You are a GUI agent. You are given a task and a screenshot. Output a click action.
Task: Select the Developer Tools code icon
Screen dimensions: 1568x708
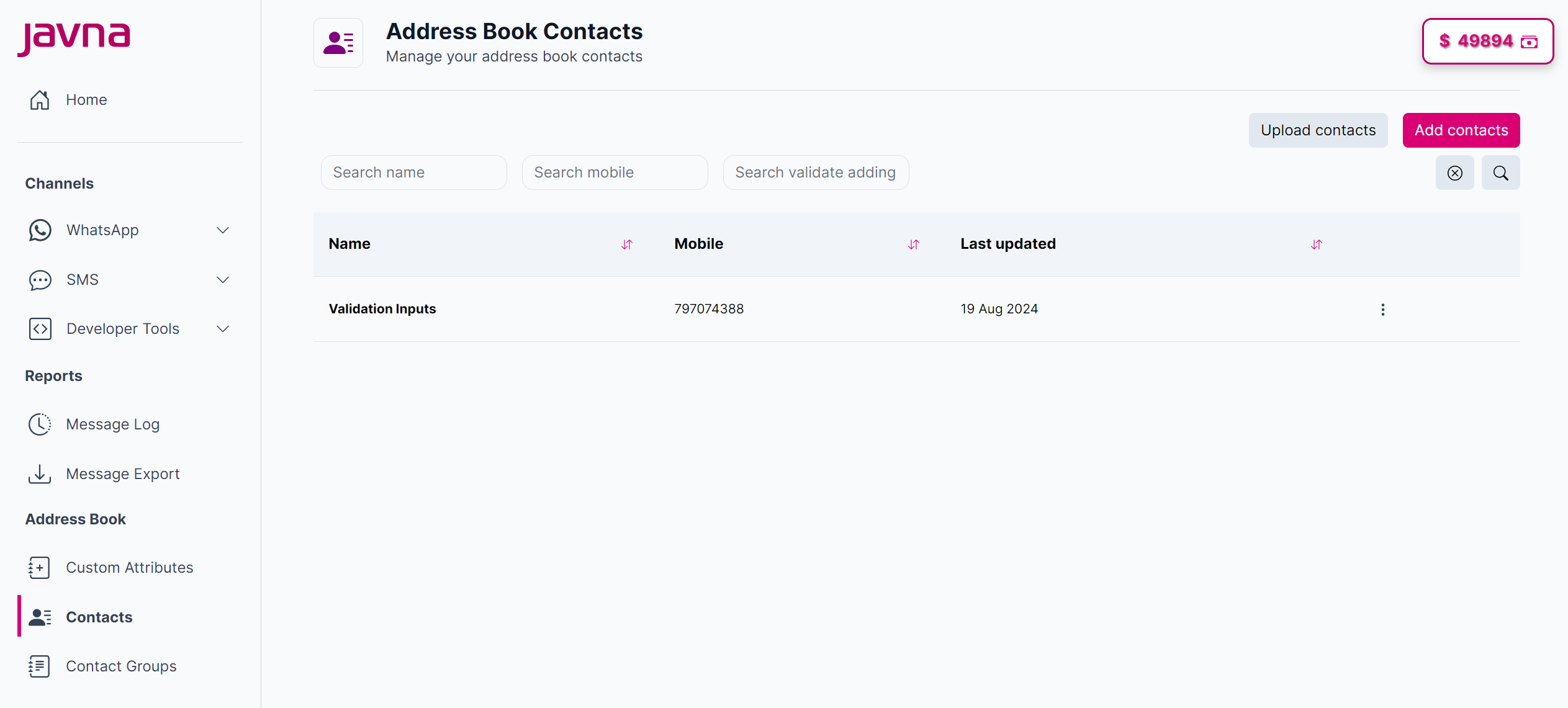point(39,329)
